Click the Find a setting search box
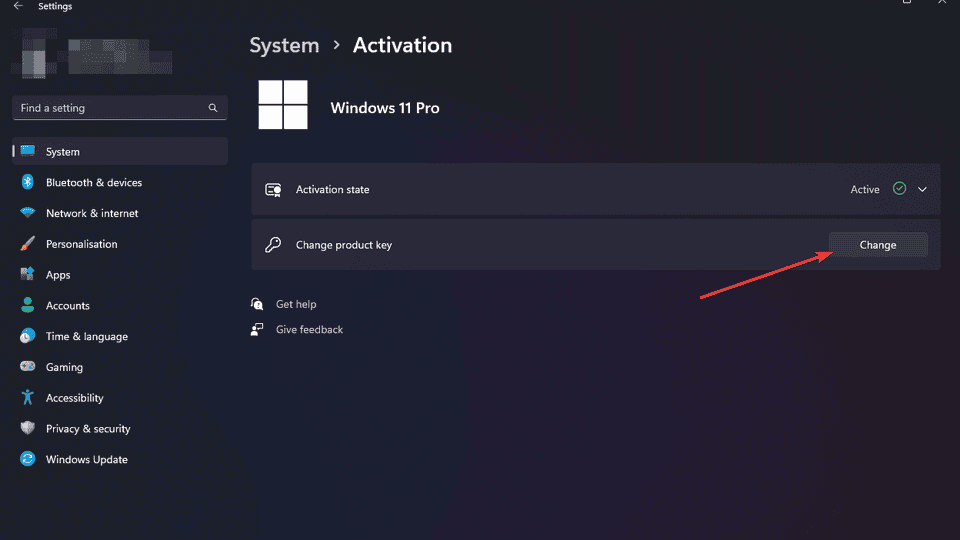The width and height of the screenshot is (960, 540). tap(120, 108)
